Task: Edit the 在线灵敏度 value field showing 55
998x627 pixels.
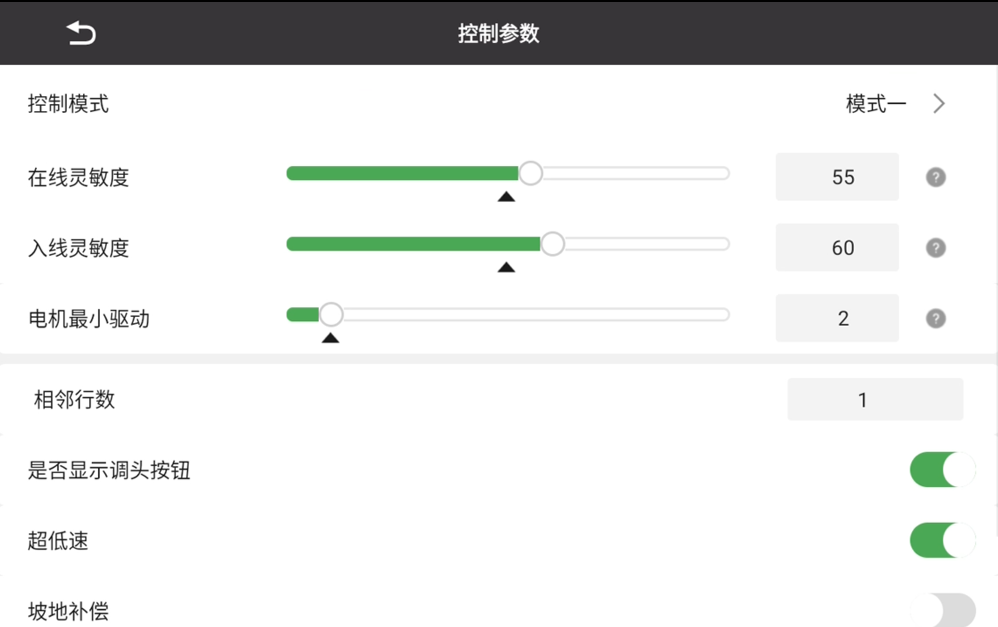Action: click(x=837, y=177)
